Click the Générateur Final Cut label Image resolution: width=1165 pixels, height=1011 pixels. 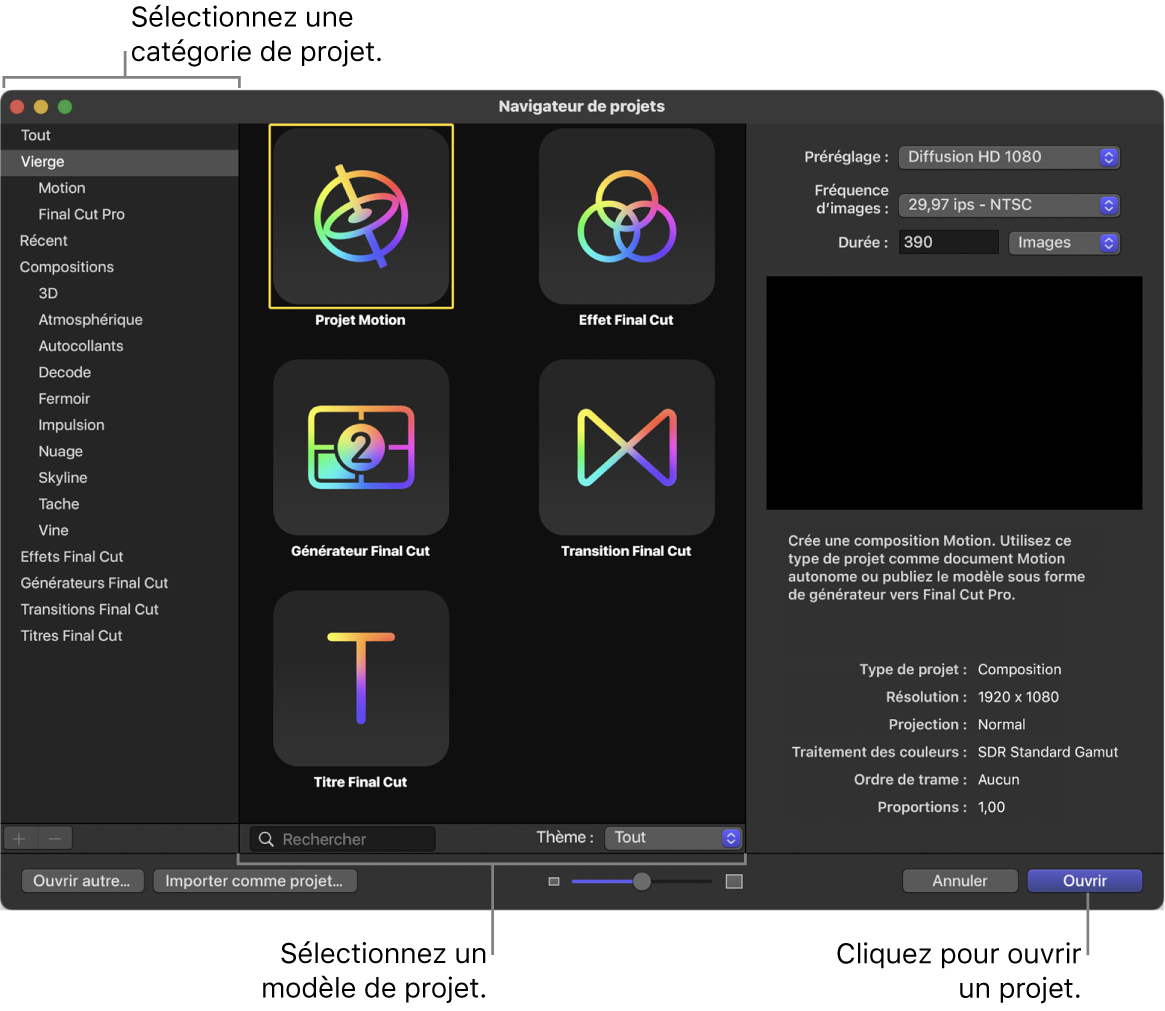click(x=360, y=551)
